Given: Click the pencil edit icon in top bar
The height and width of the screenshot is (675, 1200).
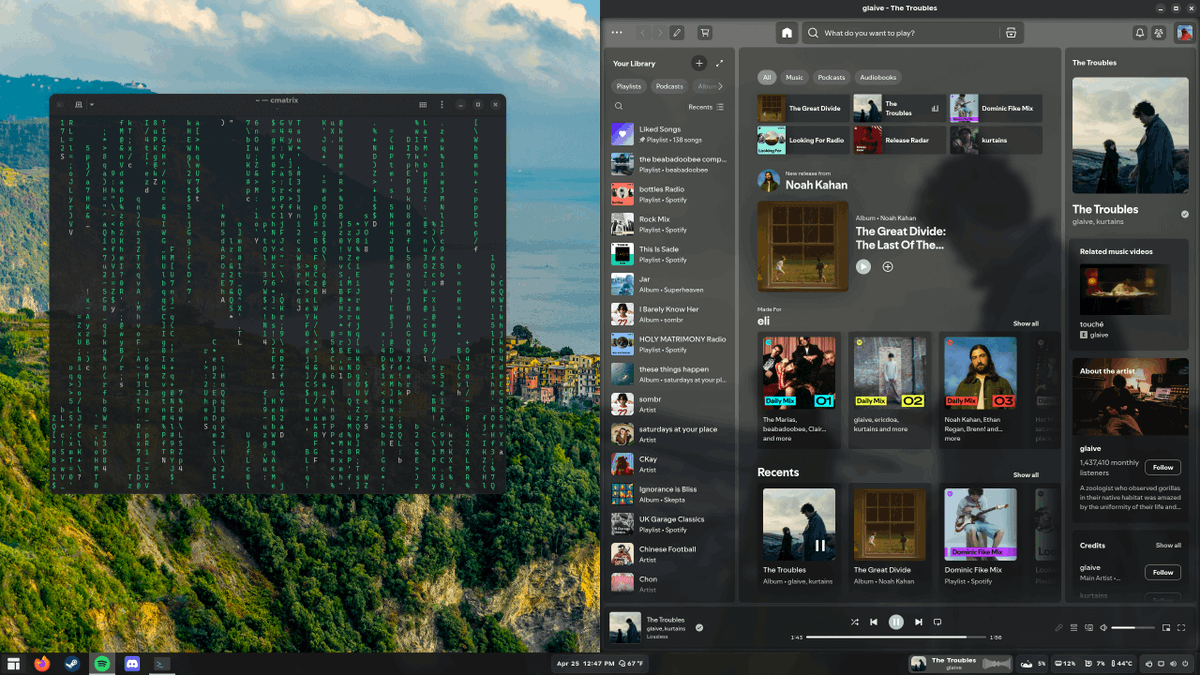Looking at the screenshot, I should pos(677,33).
